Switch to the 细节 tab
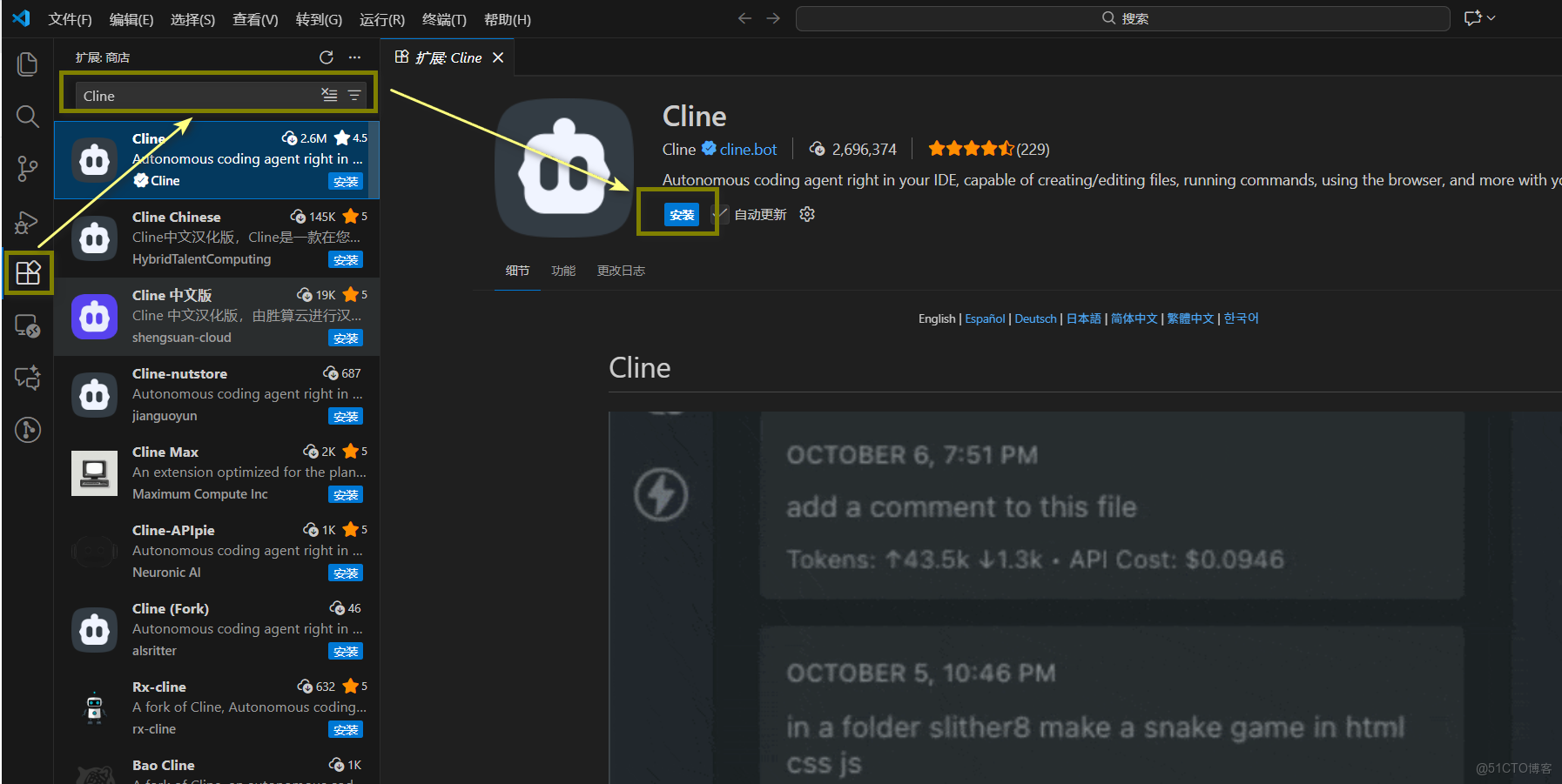Viewport: 1562px width, 784px height. click(517, 271)
